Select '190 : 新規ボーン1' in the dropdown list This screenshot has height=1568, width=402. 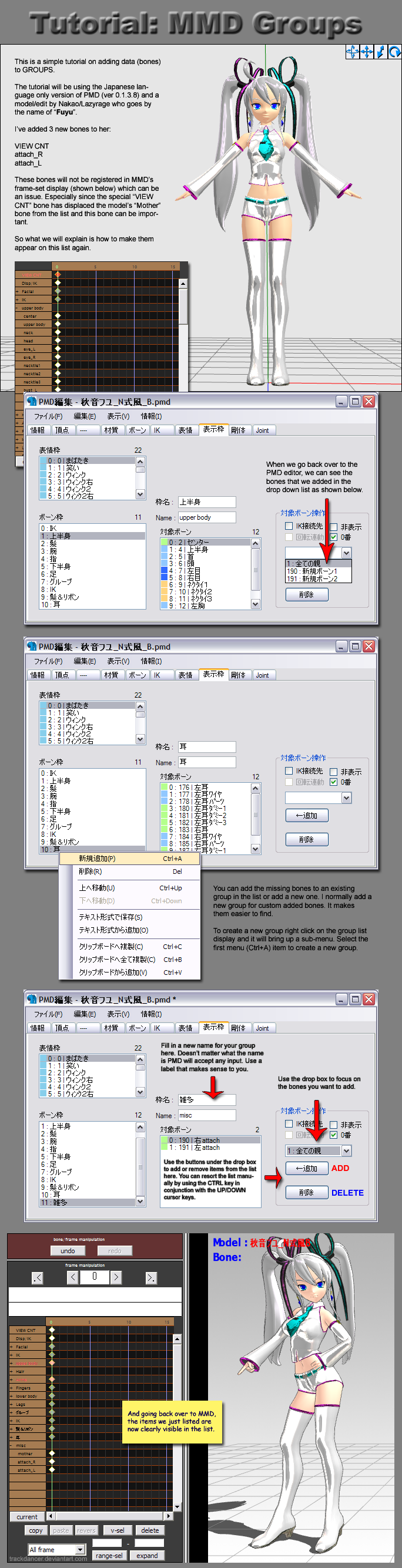(319, 571)
